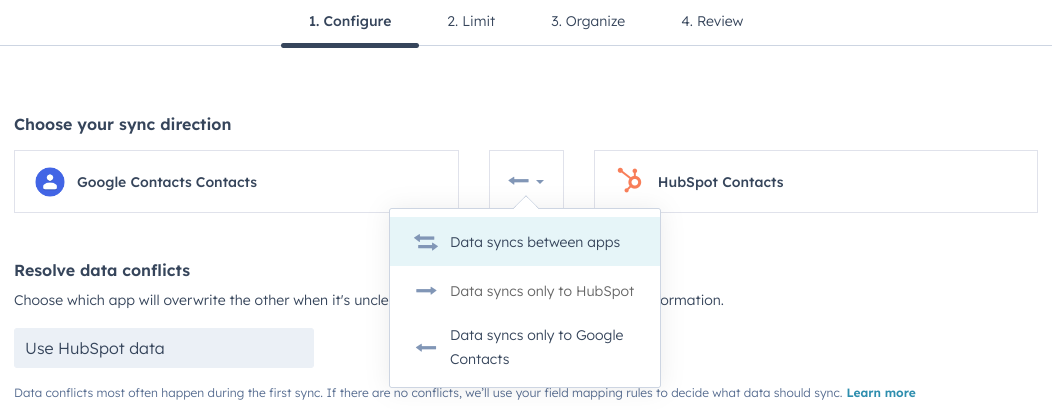Click the Choose your sync direction heading
1052x410 pixels.
[x=123, y=125]
